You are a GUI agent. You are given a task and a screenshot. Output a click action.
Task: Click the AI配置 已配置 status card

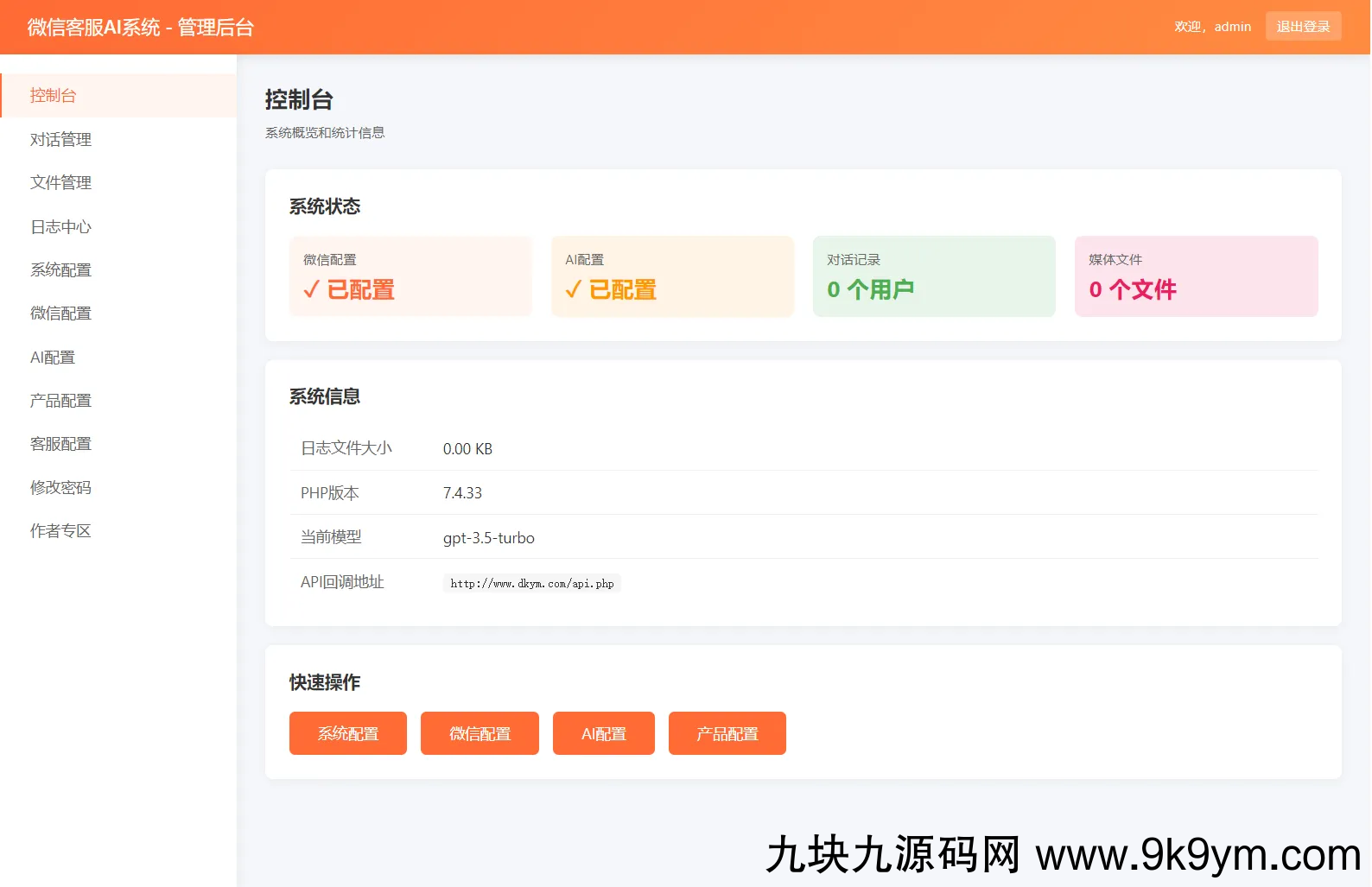point(672,276)
